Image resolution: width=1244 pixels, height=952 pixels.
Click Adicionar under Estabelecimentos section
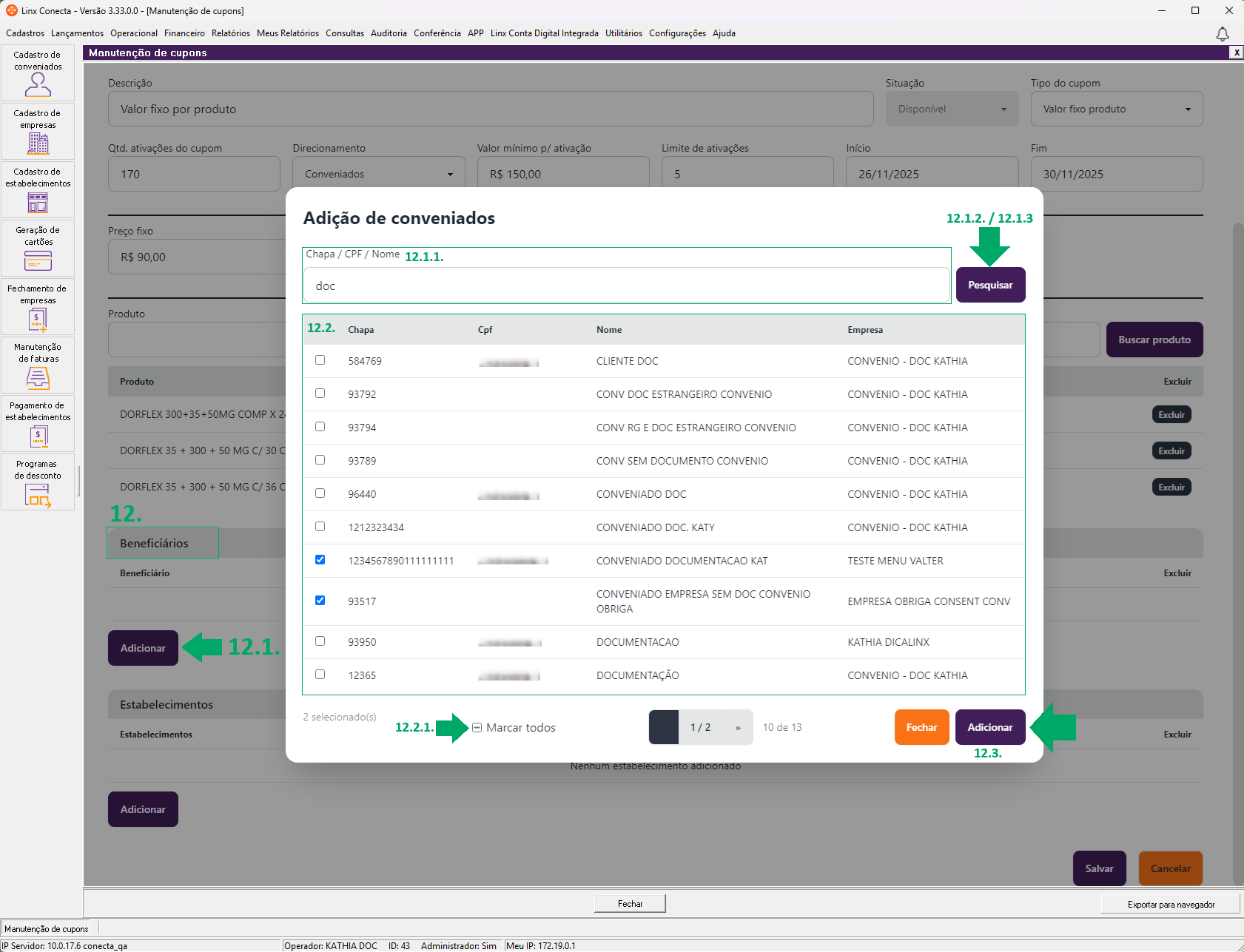click(143, 809)
